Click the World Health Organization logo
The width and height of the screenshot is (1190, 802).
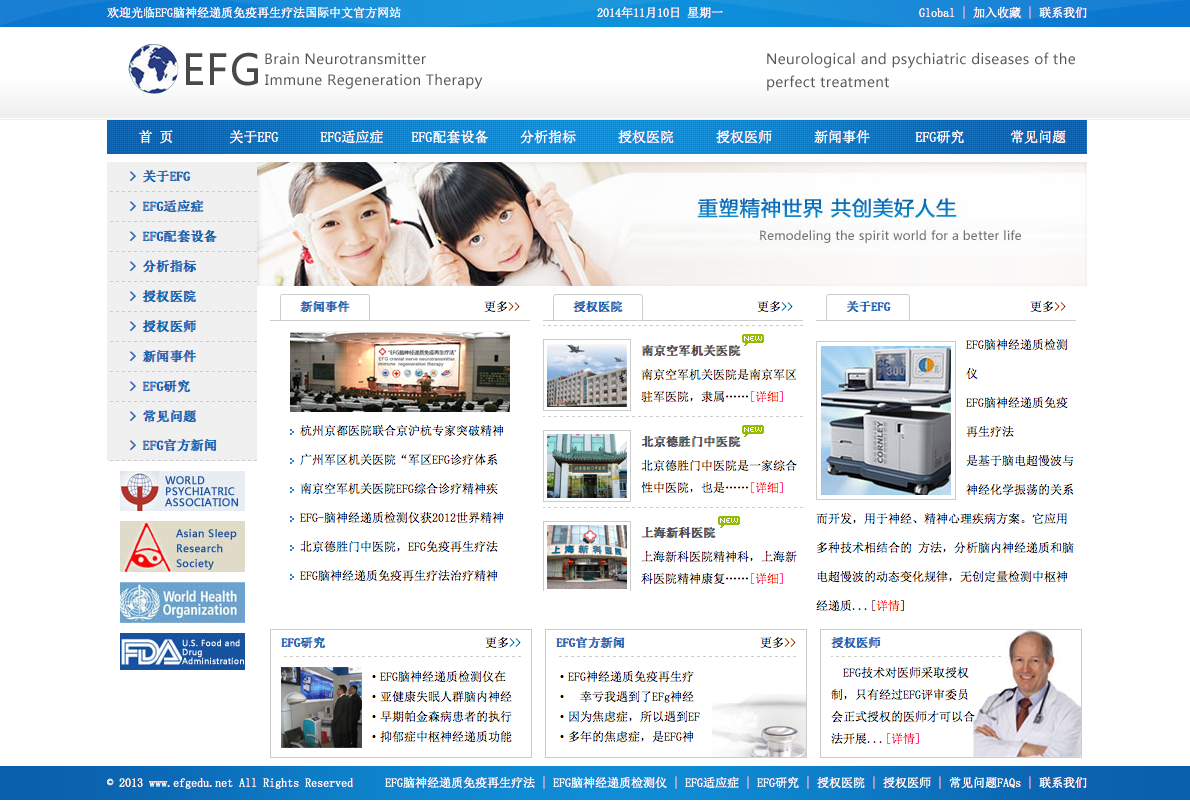(182, 602)
